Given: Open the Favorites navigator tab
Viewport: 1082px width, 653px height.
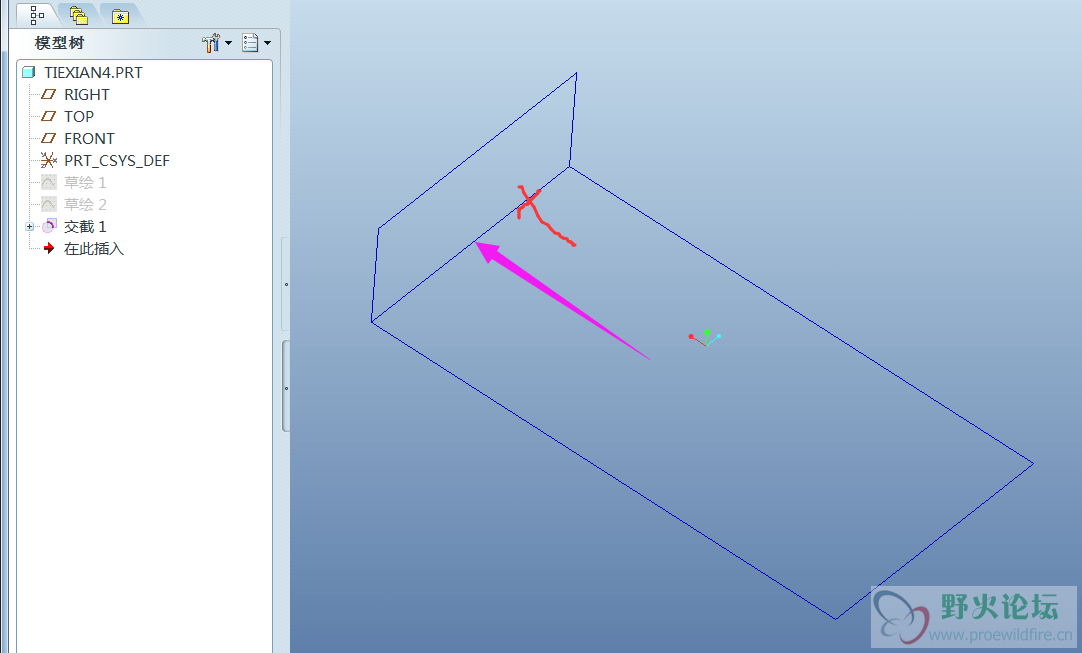Looking at the screenshot, I should click(x=120, y=15).
